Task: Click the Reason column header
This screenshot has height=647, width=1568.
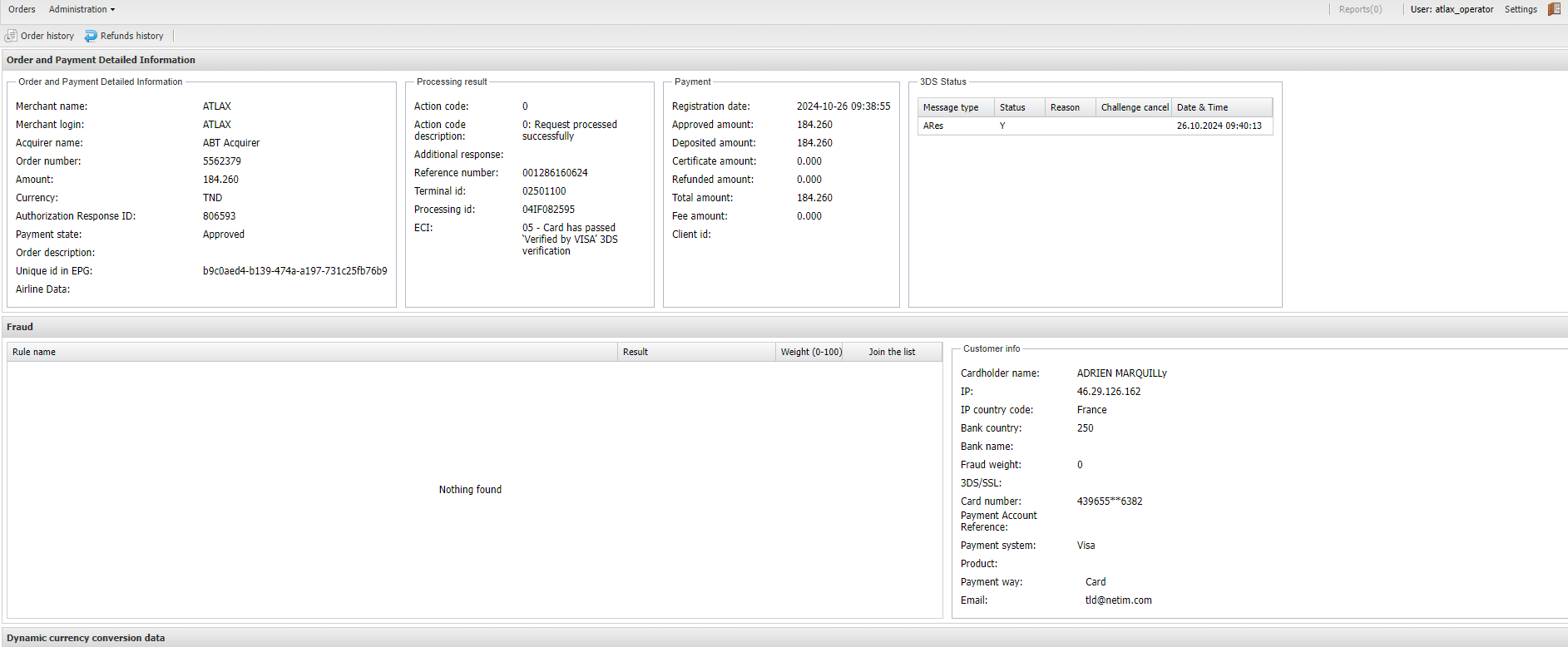Action: coord(1069,107)
